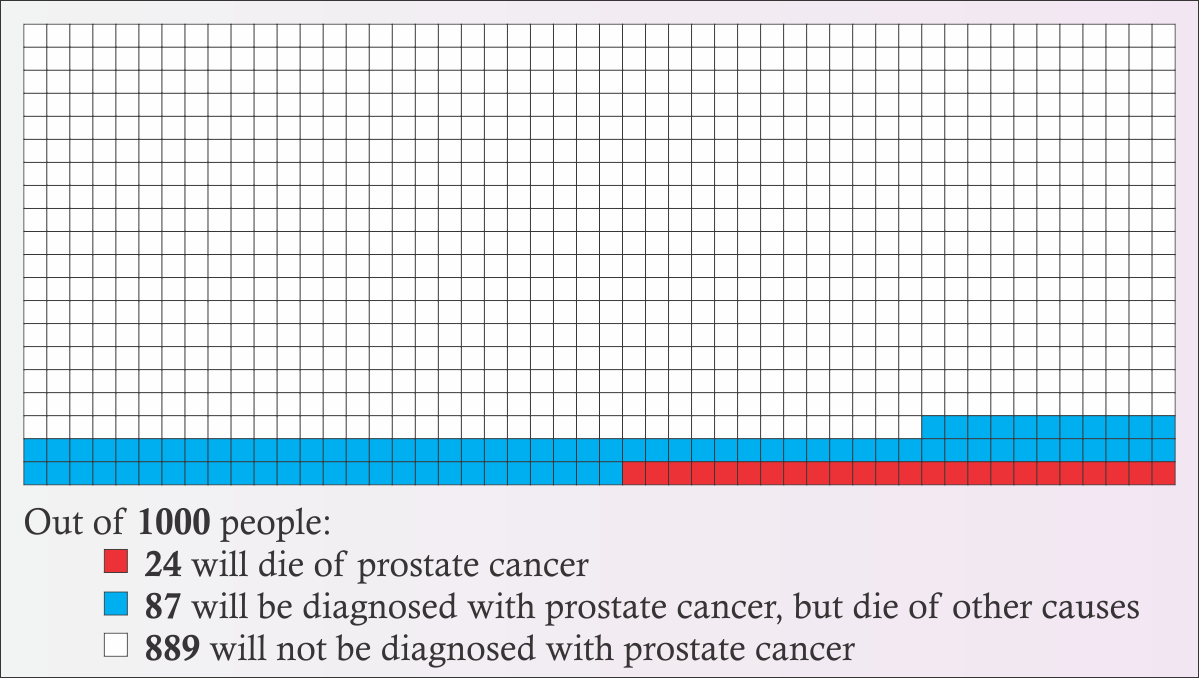This screenshot has width=1199, height=678.
Task: Click the word 'people:' after 1000
Action: click(x=275, y=524)
